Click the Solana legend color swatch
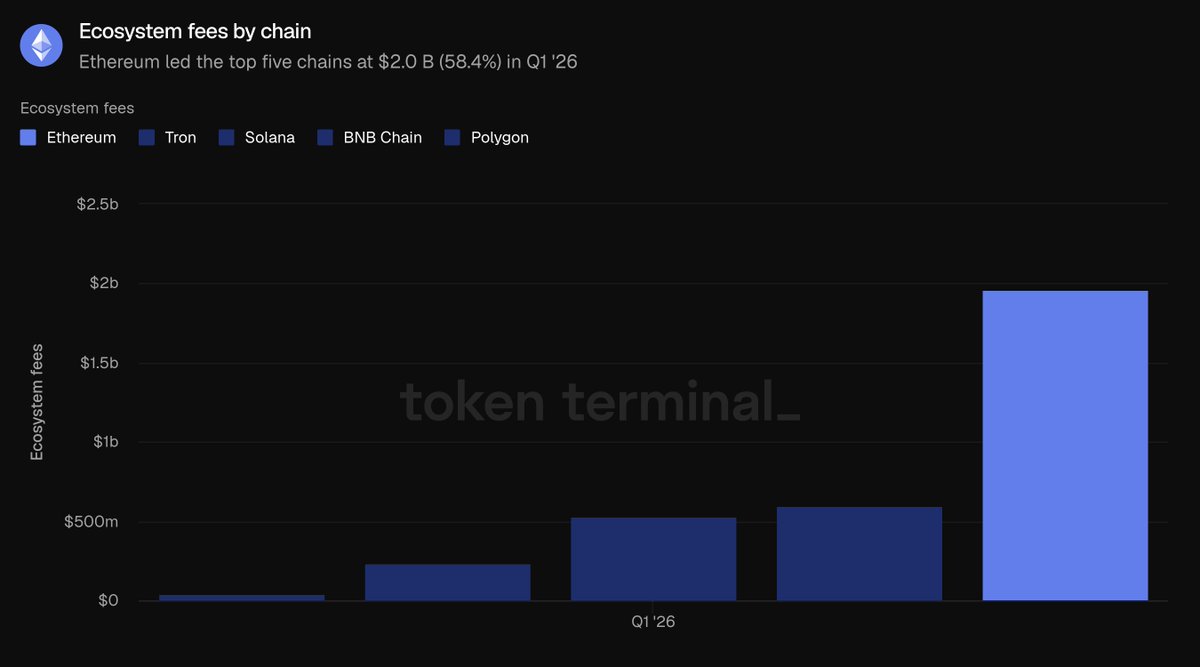1200x667 pixels. 226,138
